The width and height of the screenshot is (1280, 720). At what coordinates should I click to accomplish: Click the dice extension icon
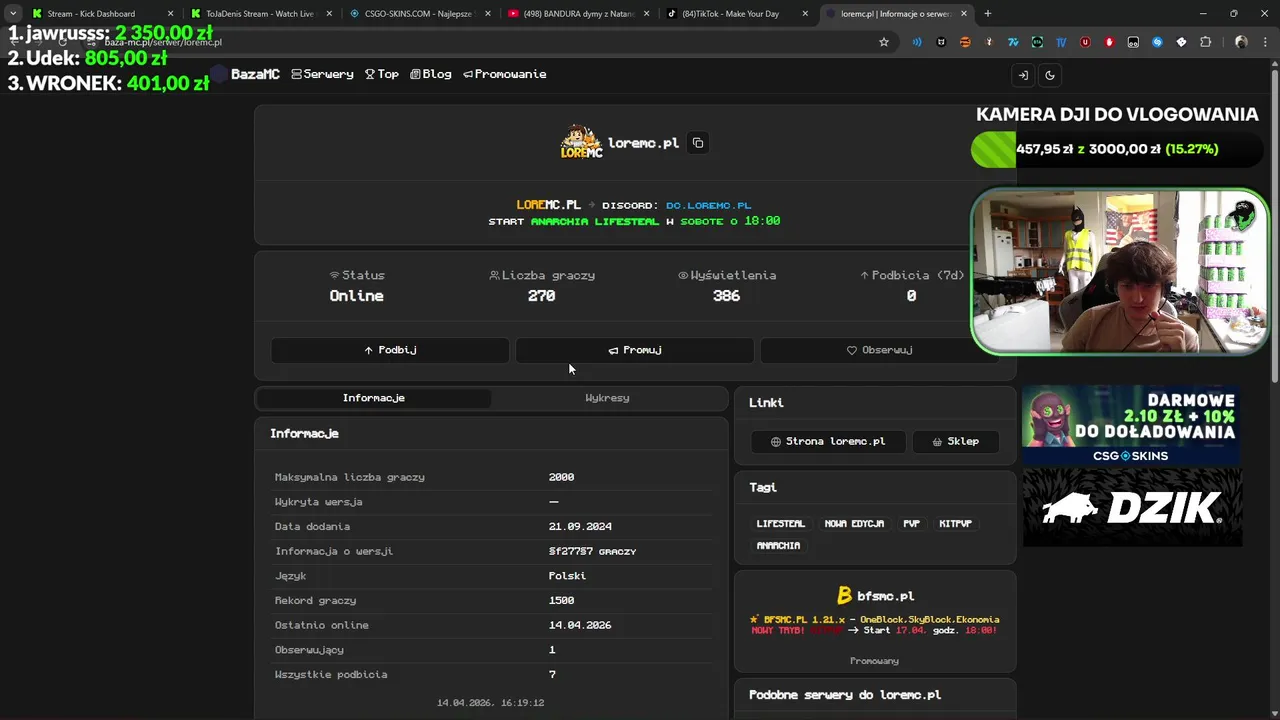(x=1181, y=42)
